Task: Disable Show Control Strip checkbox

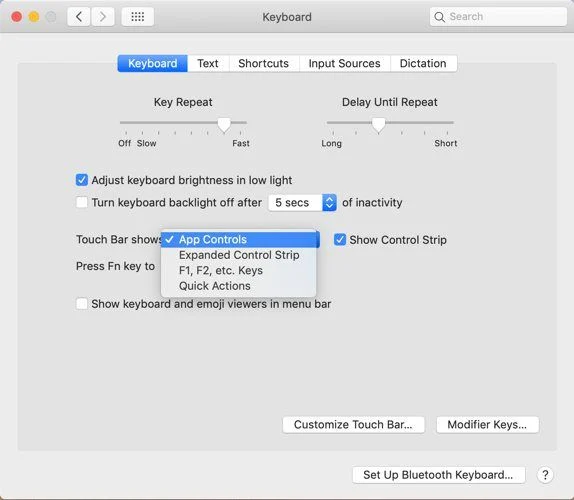Action: click(340, 240)
